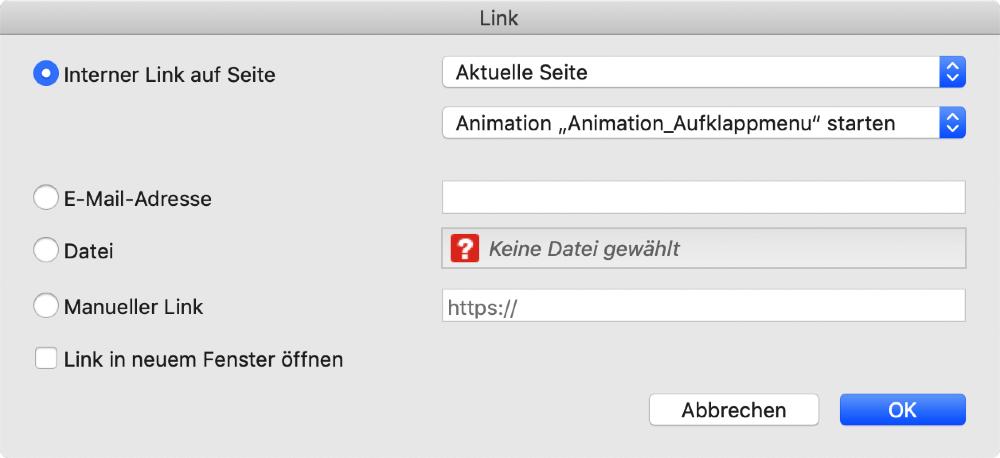Viewport: 1000px width, 458px height.
Task: Open the Aktuelle Seite page dropdown
Action: (x=690, y=72)
